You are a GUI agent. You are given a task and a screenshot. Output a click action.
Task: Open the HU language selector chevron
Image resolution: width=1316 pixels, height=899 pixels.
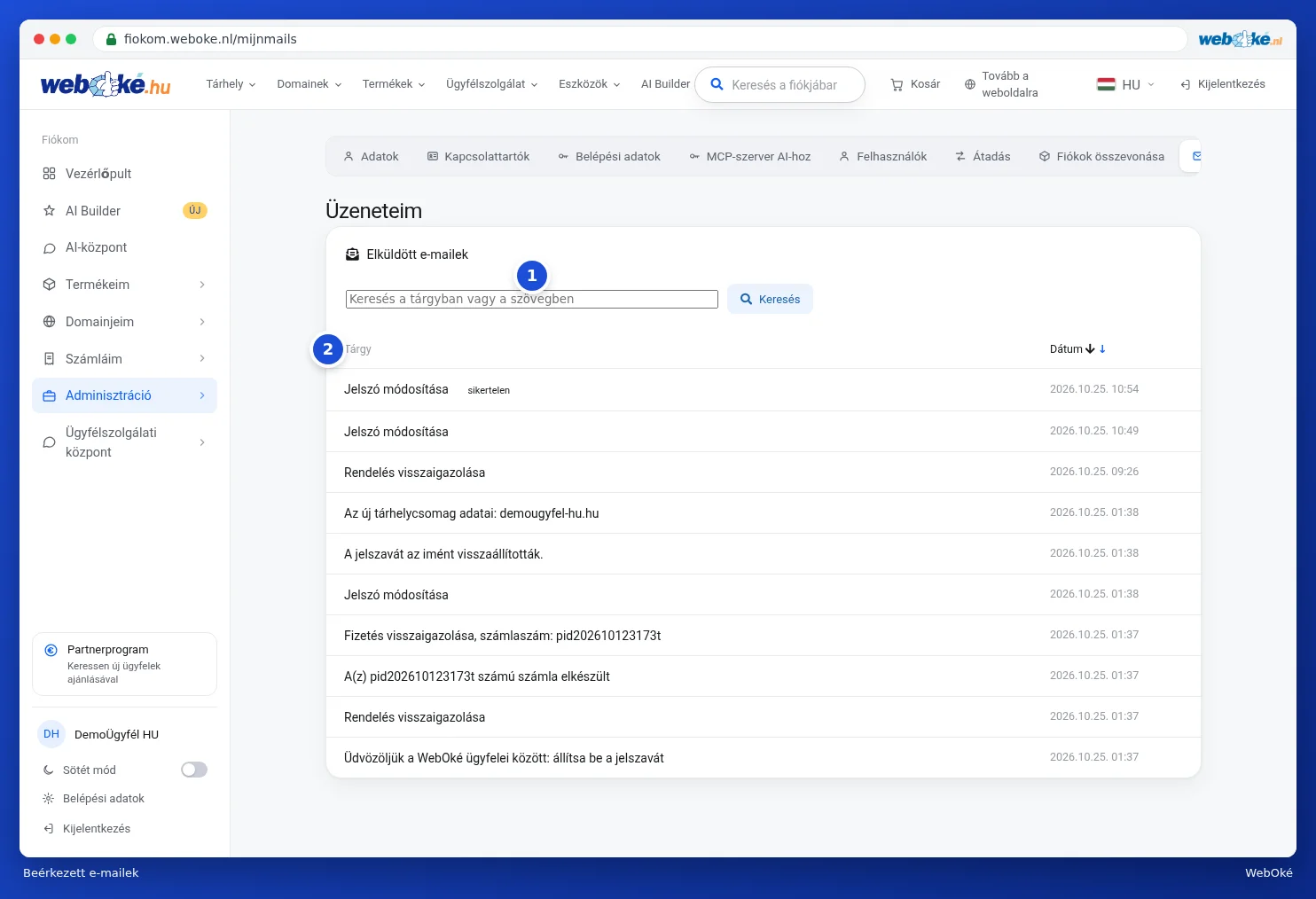1151,84
